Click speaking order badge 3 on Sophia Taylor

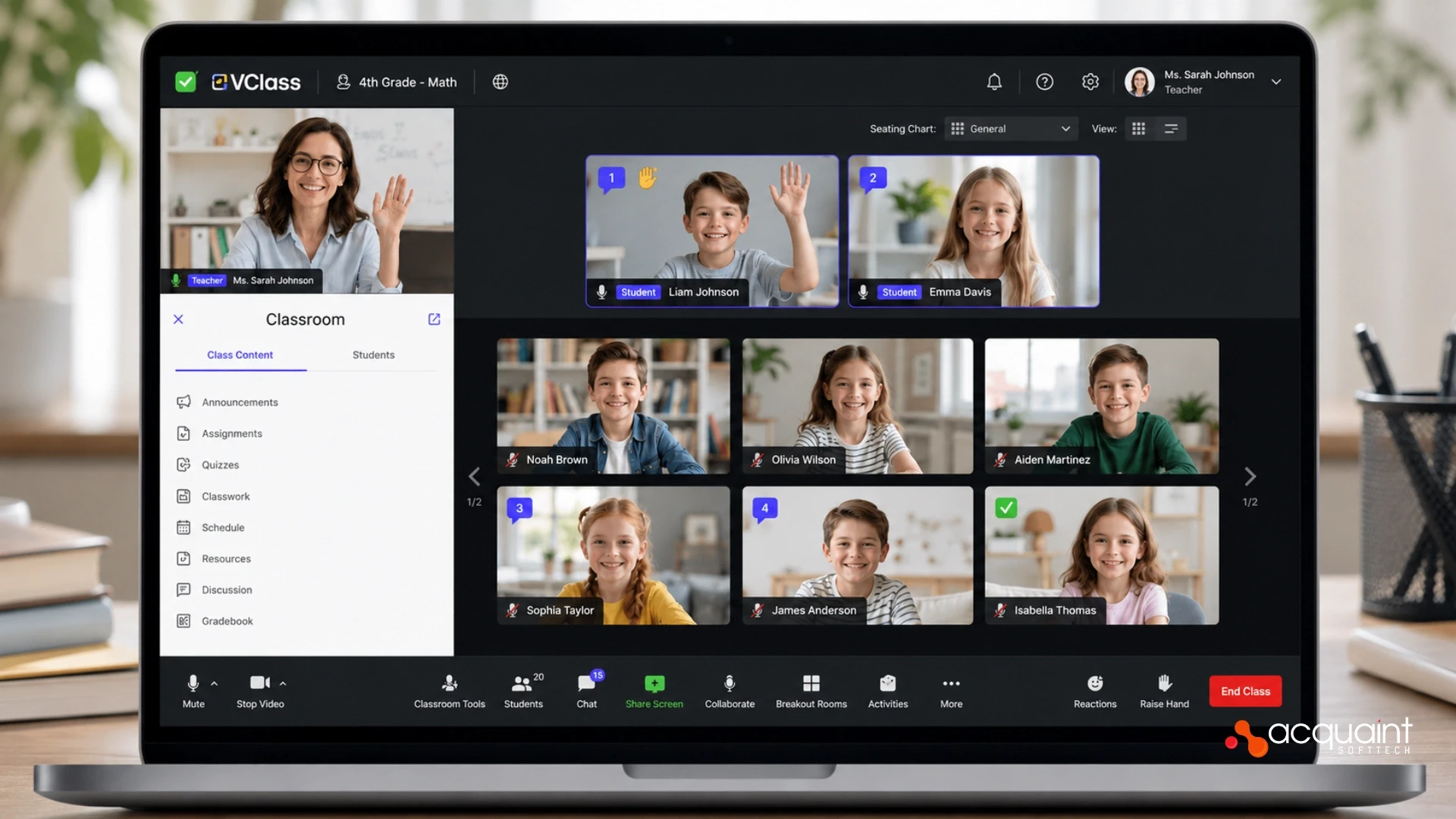pyautogui.click(x=519, y=509)
